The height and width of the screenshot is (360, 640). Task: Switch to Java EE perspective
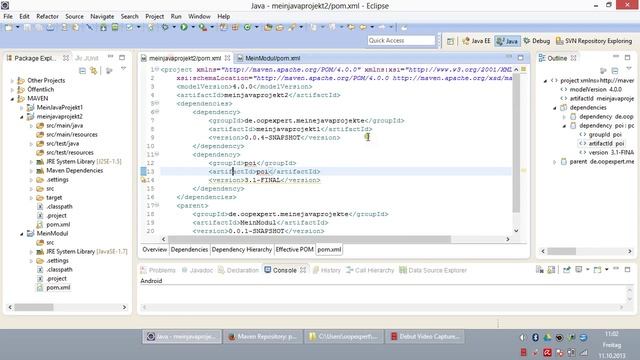[x=476, y=41]
